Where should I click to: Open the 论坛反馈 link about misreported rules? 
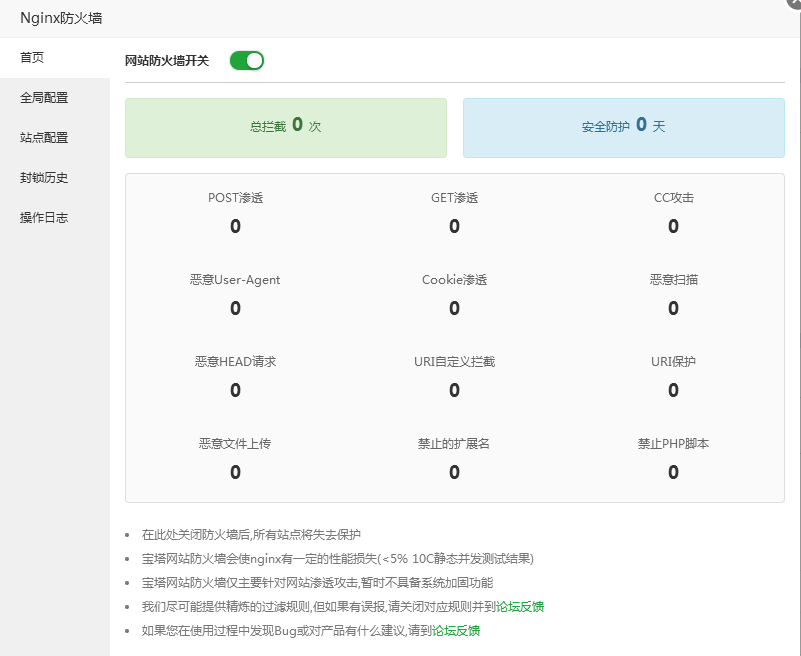coord(521,606)
